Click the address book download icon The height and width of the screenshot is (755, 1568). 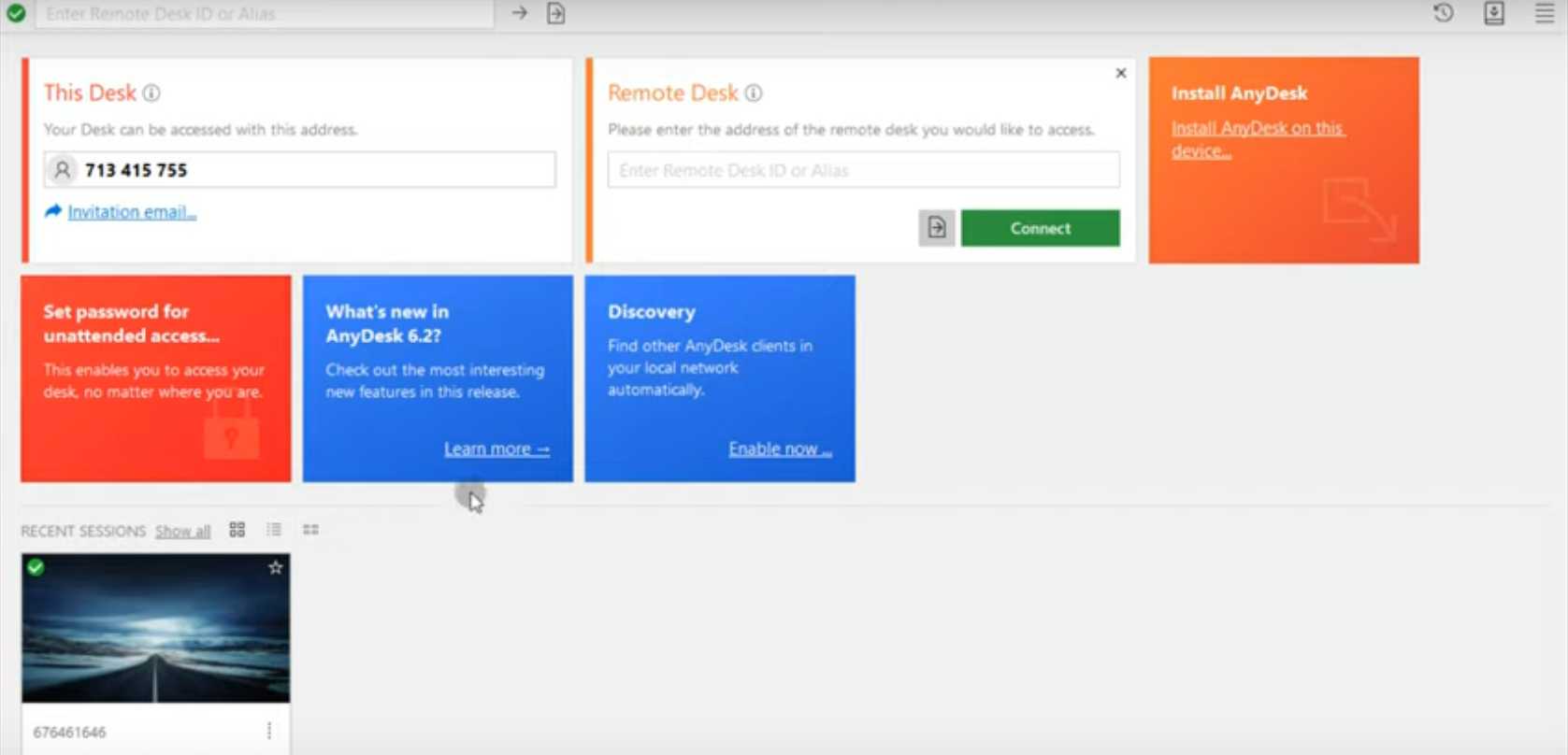point(1494,13)
